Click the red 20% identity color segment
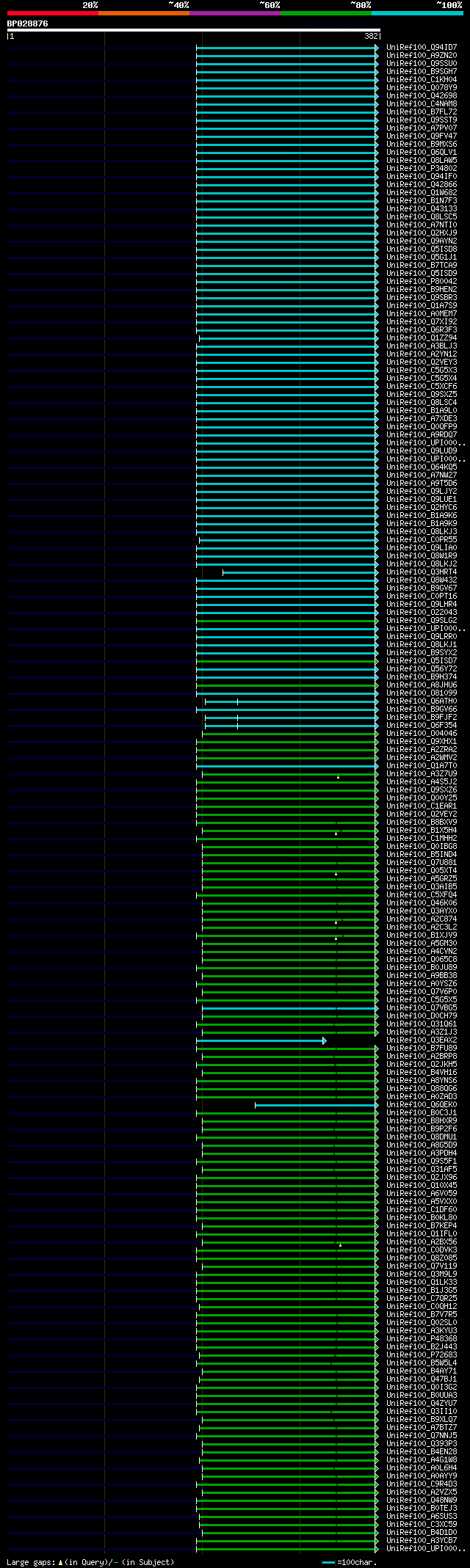 point(53,13)
